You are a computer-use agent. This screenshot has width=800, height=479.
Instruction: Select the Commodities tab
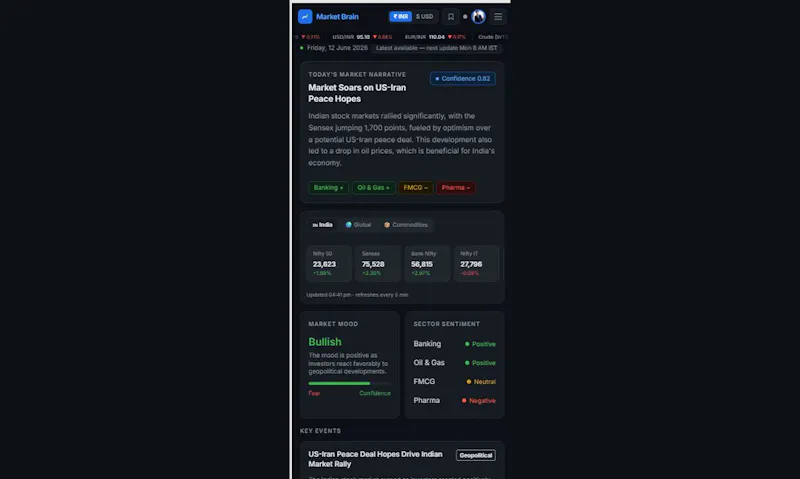(406, 224)
